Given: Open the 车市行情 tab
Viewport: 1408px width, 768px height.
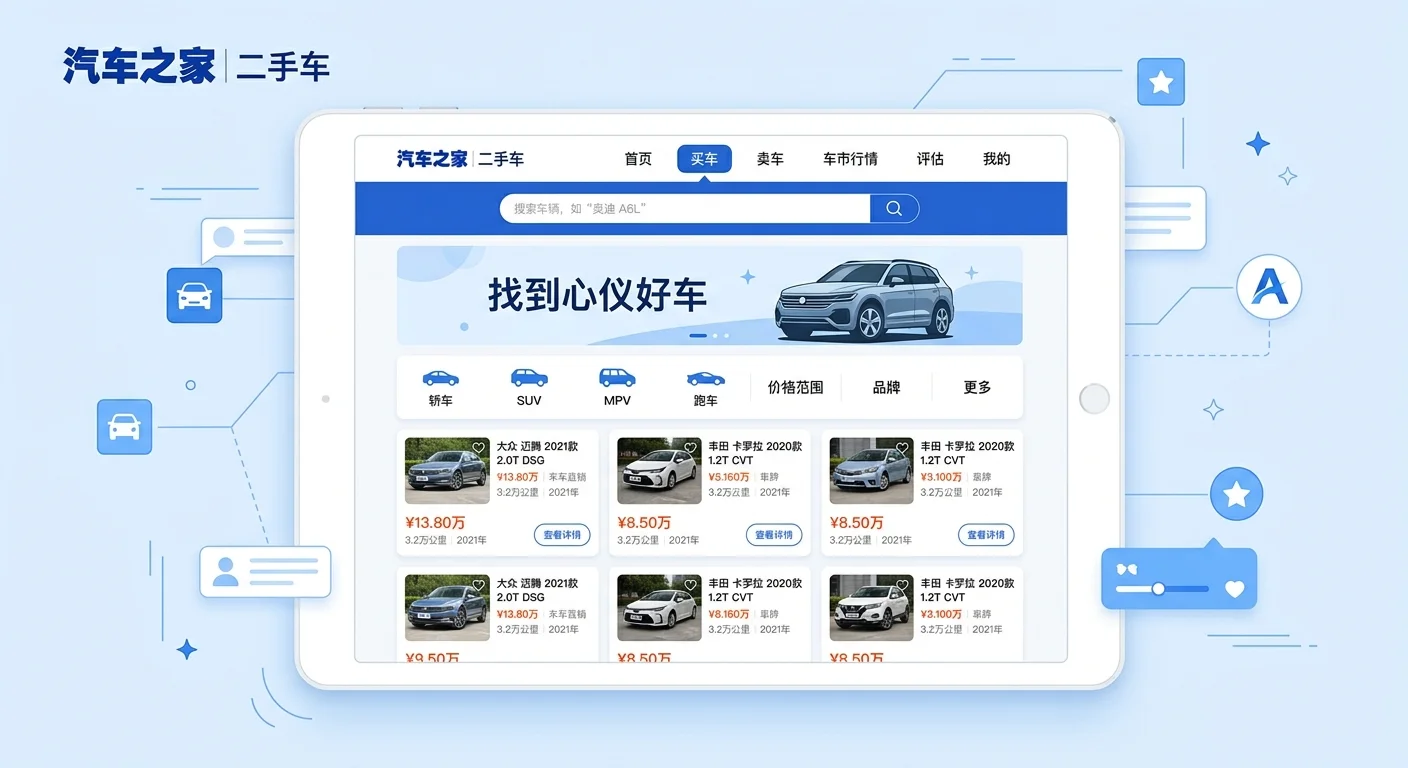Looking at the screenshot, I should tap(850, 159).
